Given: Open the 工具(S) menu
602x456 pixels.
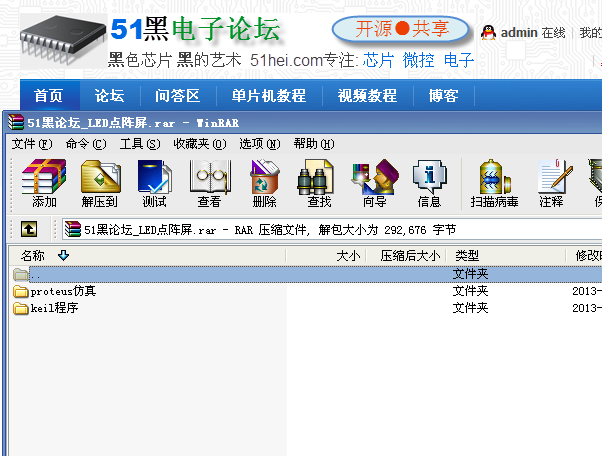Looking at the screenshot, I should click(140, 144).
